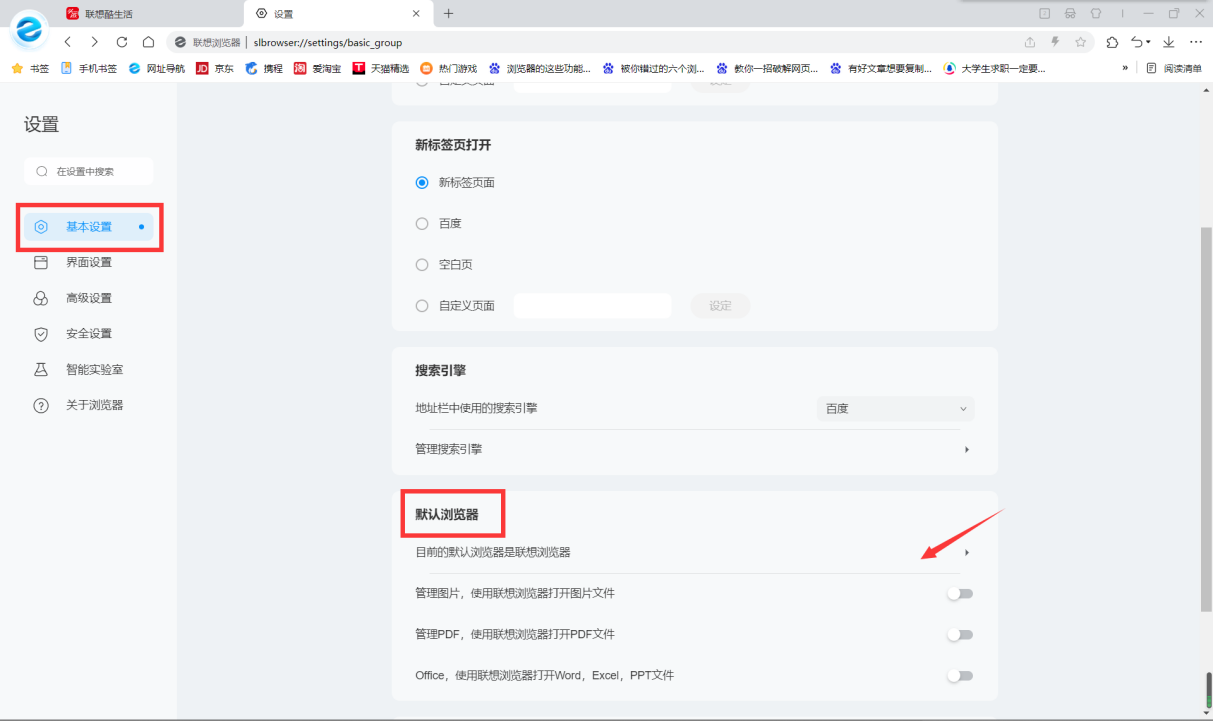The image size is (1213, 721).
Task: Open the 书签 bookmarks star
Action: 30,69
